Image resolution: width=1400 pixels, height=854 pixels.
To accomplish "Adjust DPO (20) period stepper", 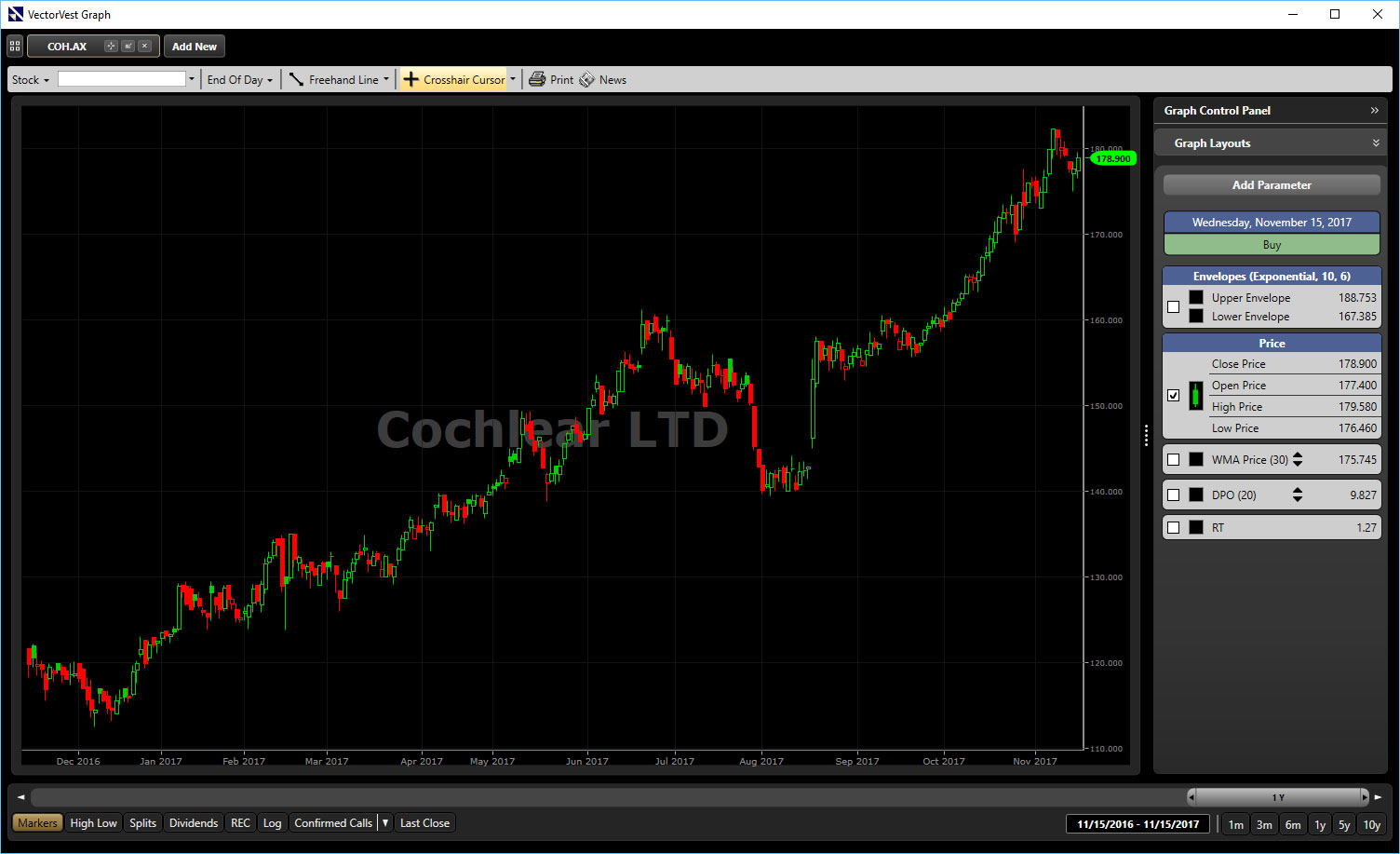I will tap(1298, 495).
